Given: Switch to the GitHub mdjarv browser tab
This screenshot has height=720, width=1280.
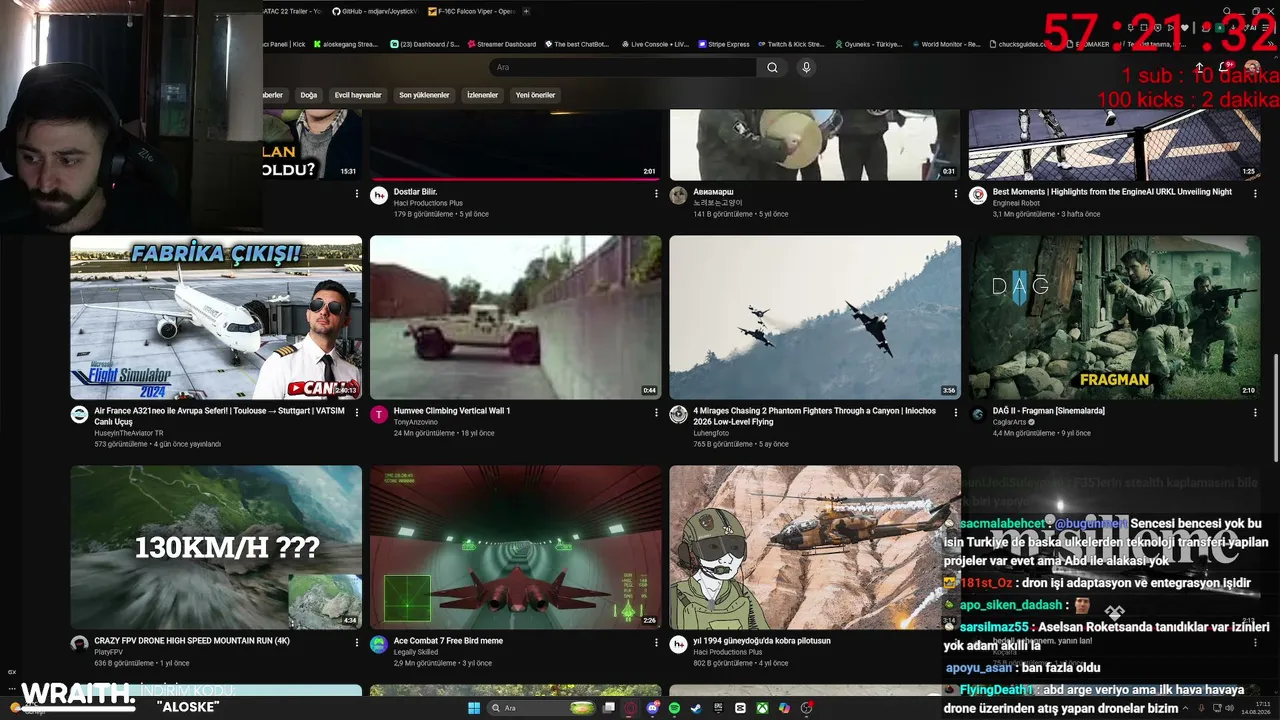Looking at the screenshot, I should point(376,11).
